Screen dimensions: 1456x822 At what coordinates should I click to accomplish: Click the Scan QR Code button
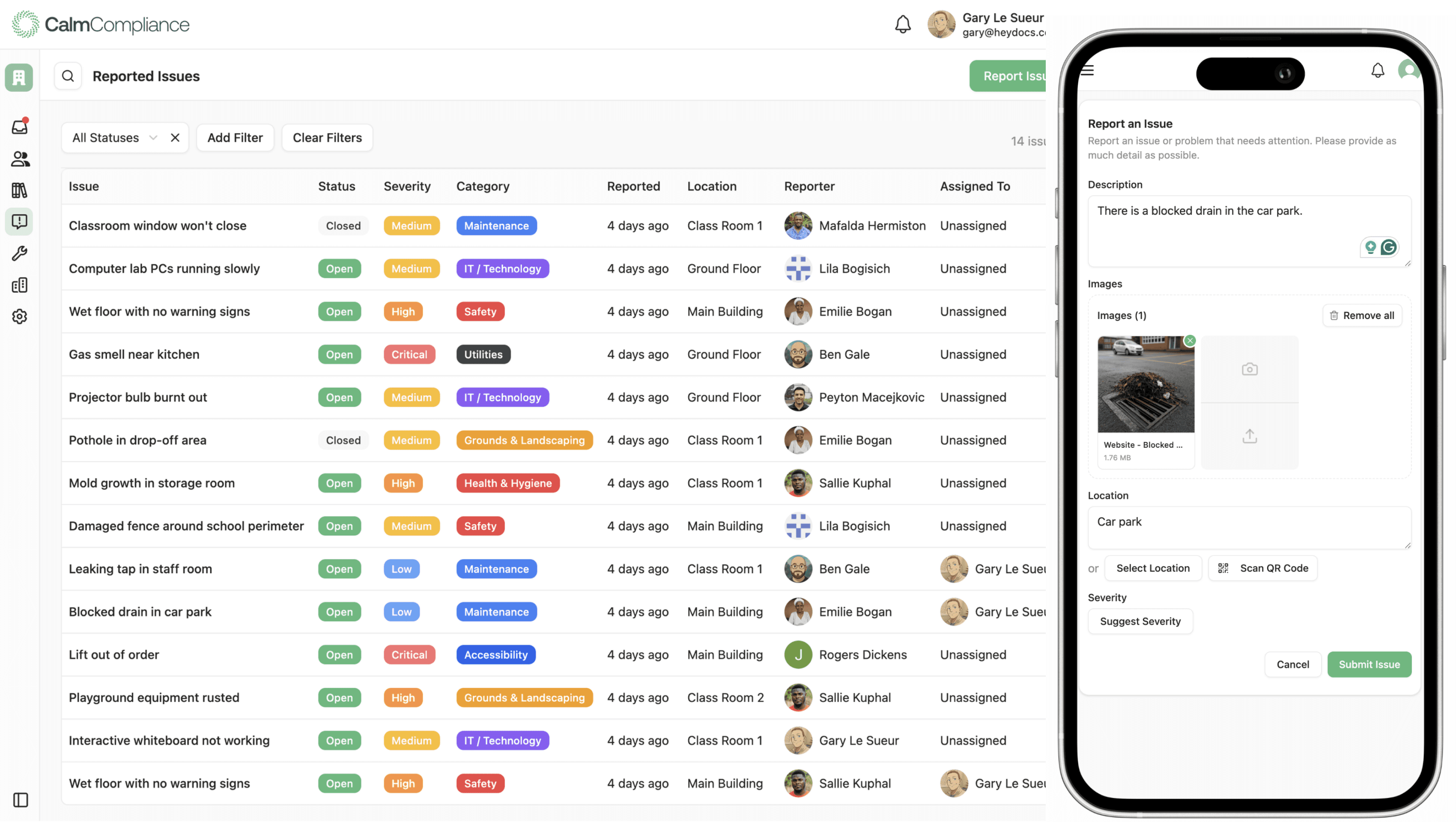pos(1263,569)
